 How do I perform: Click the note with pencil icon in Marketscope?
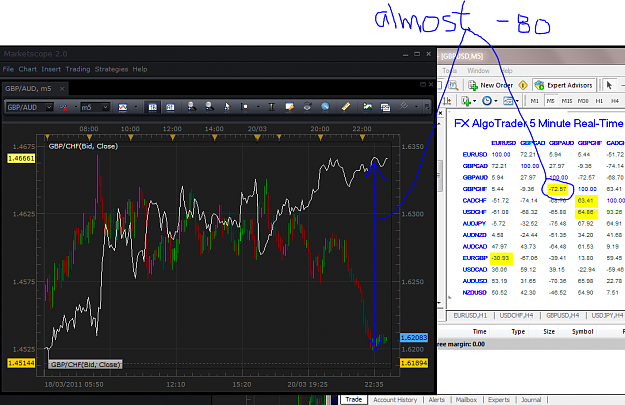[x=289, y=106]
